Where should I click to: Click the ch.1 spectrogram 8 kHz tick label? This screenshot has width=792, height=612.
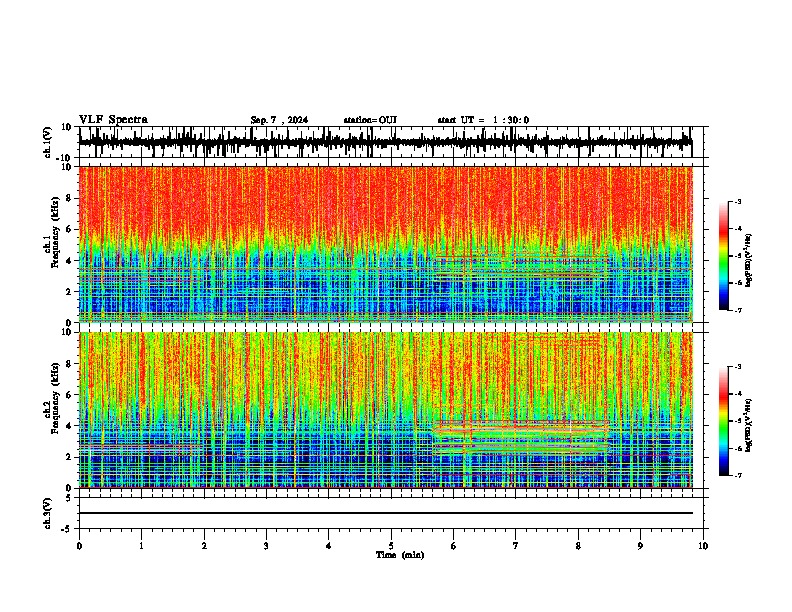coord(69,198)
